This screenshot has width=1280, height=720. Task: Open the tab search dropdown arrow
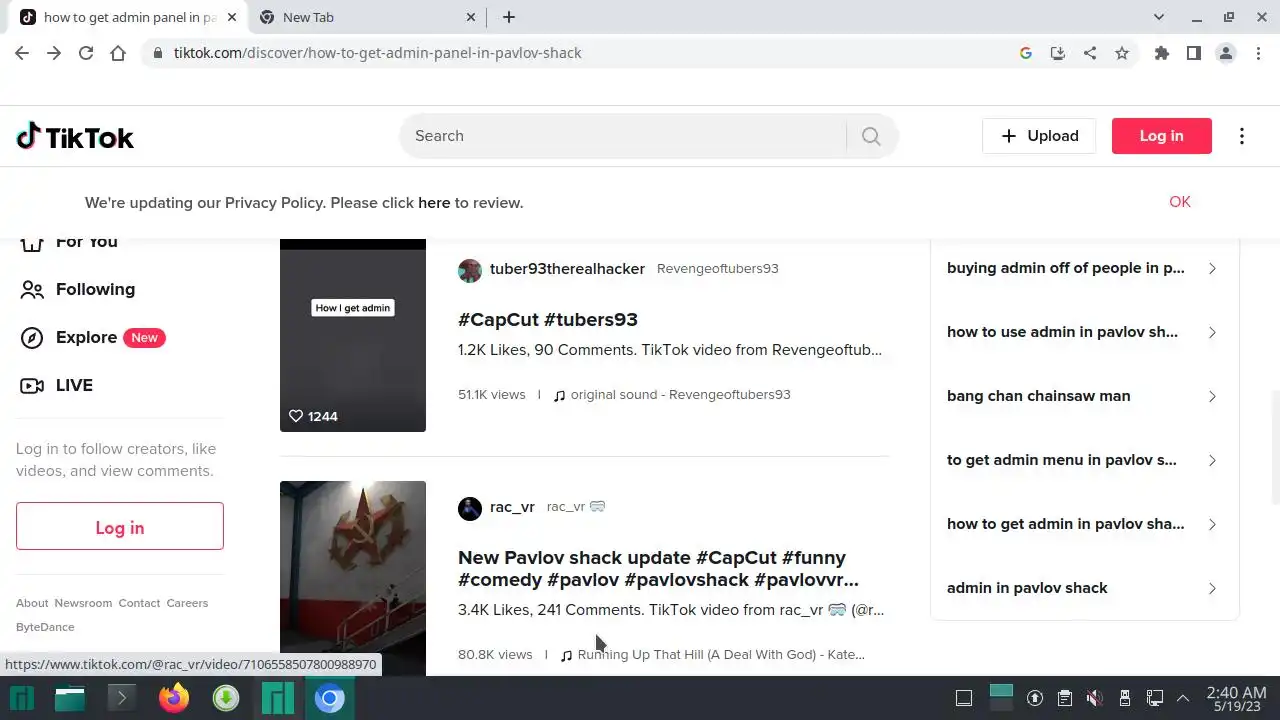pyautogui.click(x=1159, y=17)
